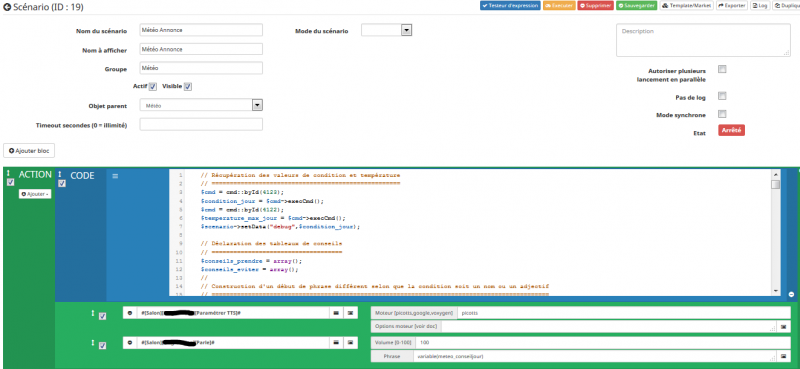800x369 pixels.
Task: Click scroll-down arrow of the code editor
Action: click(x=776, y=291)
